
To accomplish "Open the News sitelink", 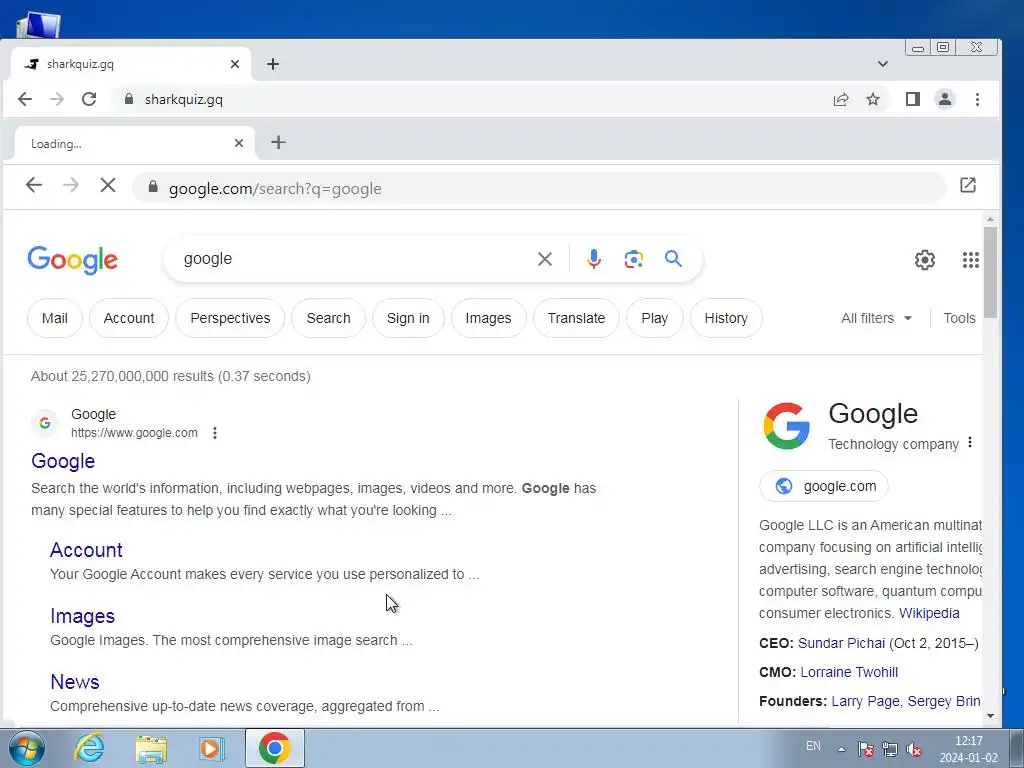I will click(75, 682).
